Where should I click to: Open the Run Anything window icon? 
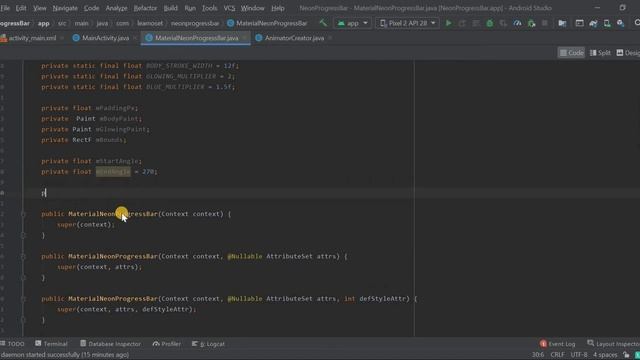coord(579,23)
